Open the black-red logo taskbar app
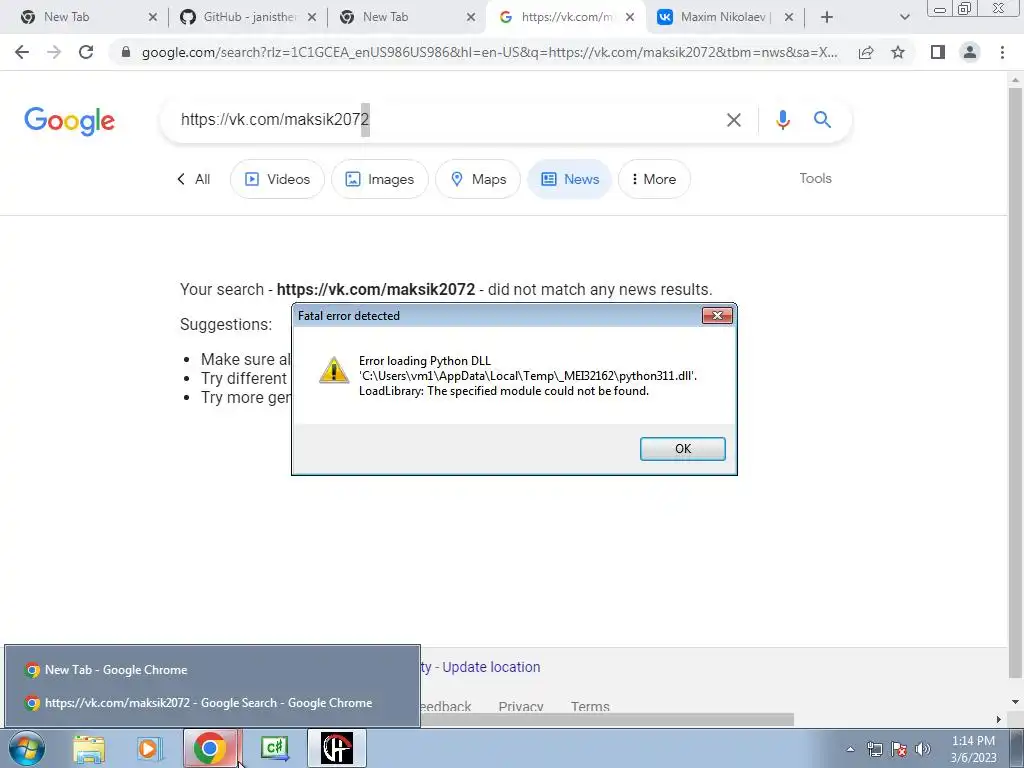The image size is (1024, 768). 336,748
